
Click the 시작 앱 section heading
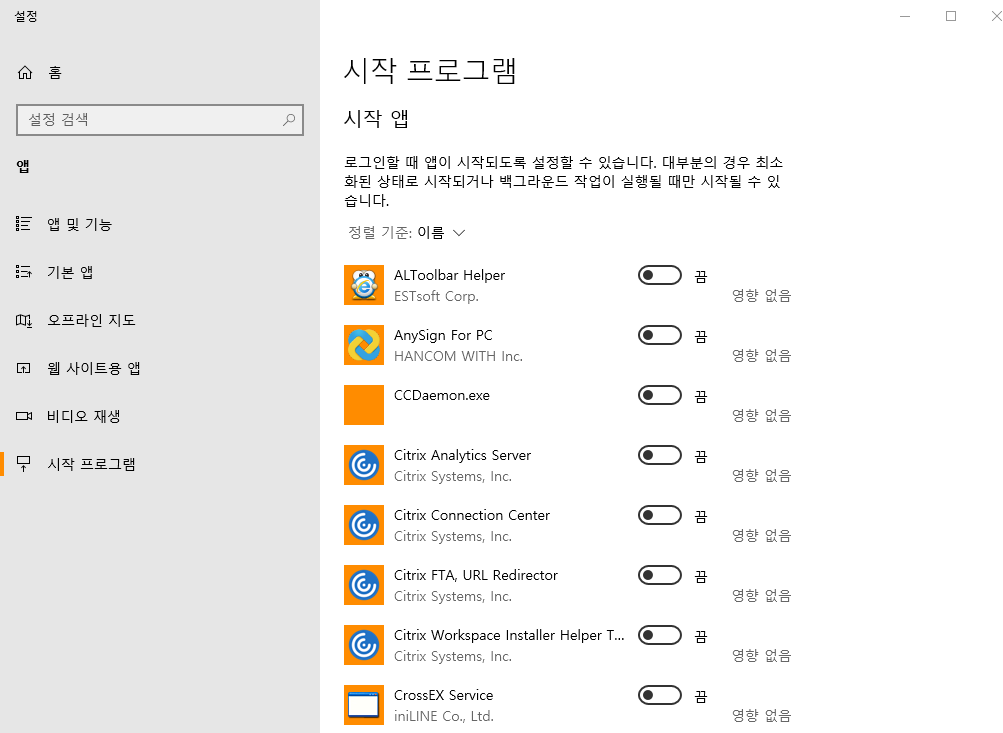click(x=376, y=118)
